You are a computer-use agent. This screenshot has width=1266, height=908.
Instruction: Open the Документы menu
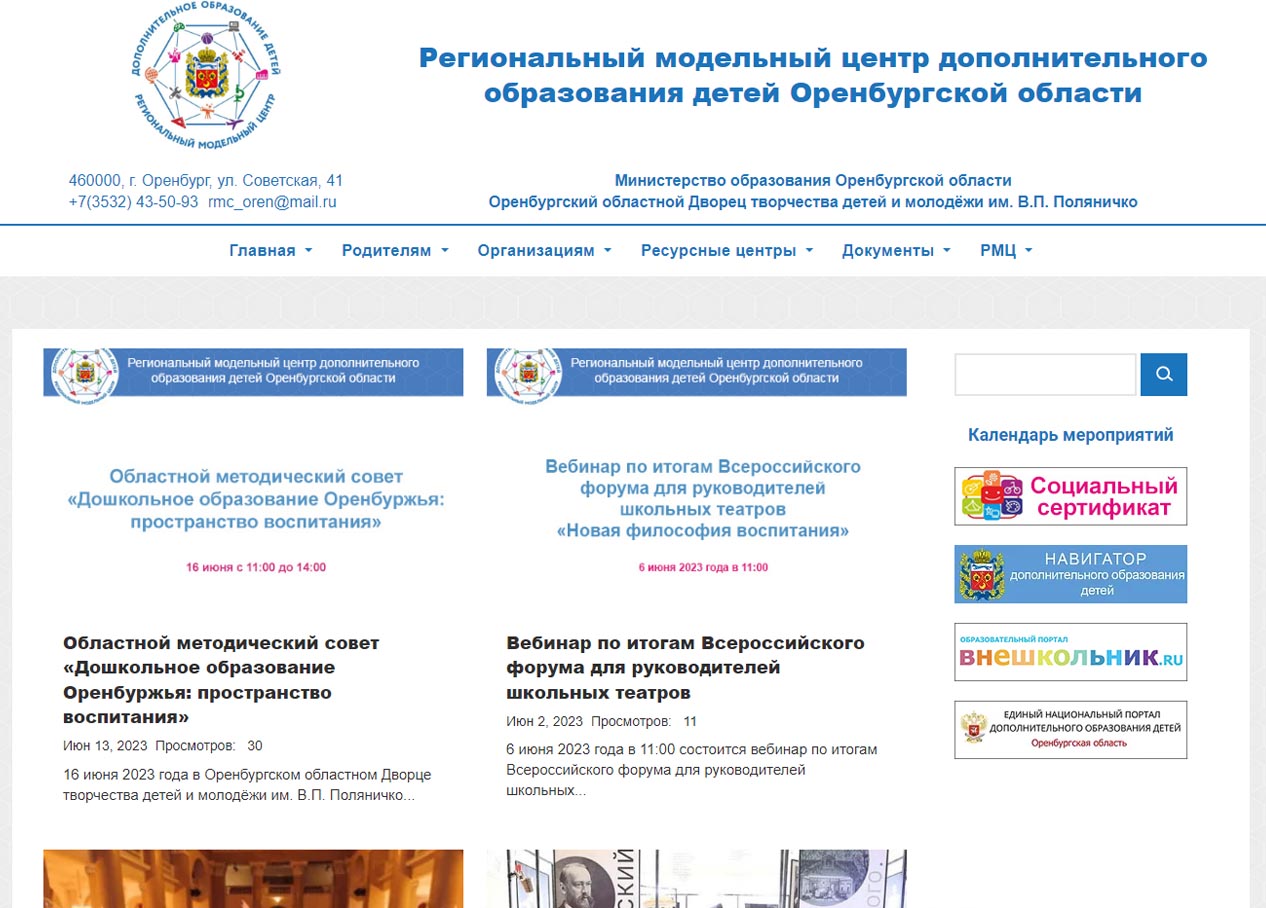895,251
